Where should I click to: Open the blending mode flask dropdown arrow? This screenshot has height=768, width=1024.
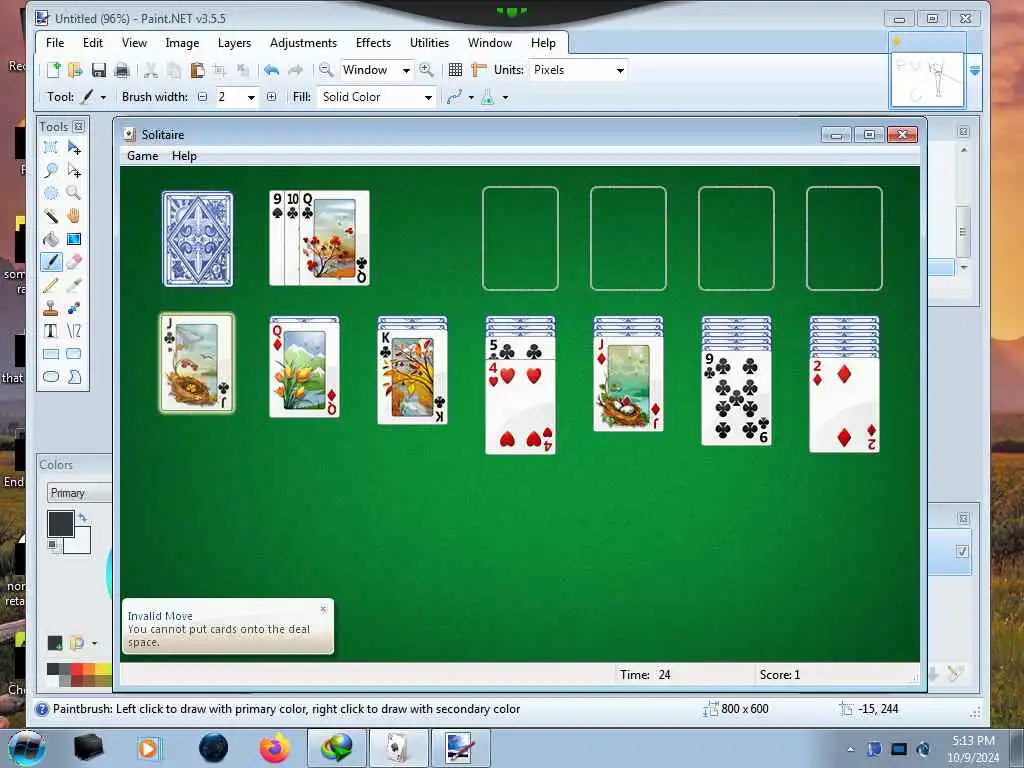coord(505,97)
